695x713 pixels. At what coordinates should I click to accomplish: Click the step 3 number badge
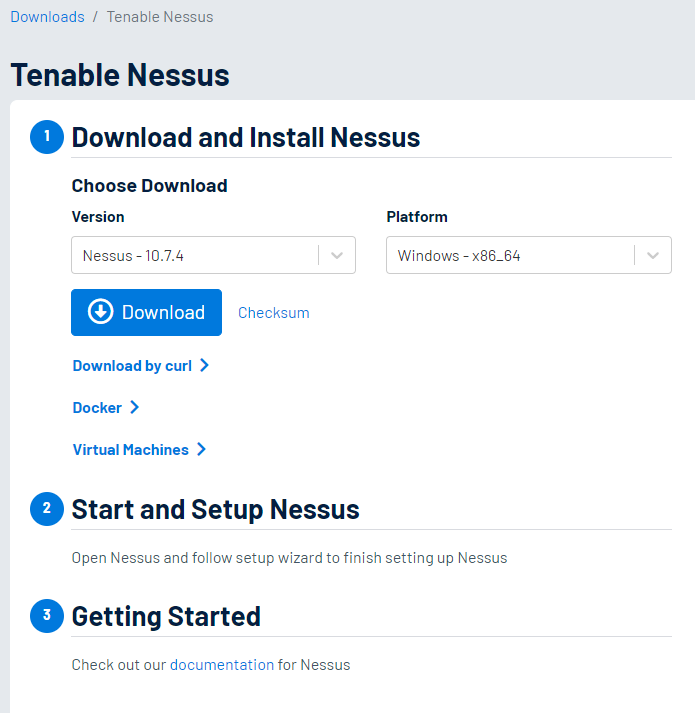coord(46,616)
